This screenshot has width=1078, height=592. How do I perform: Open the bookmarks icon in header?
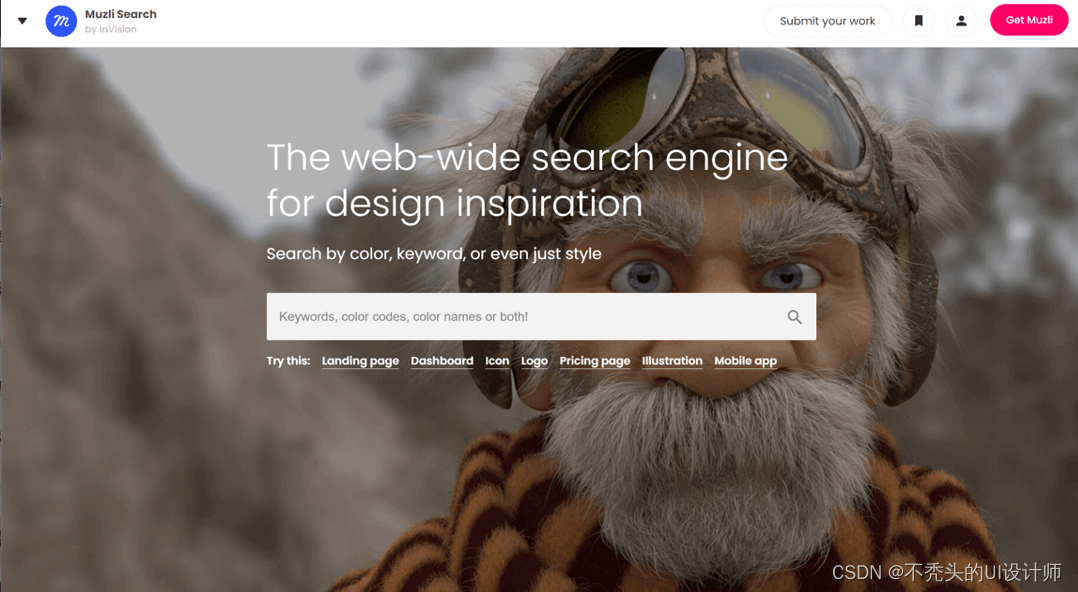point(918,21)
